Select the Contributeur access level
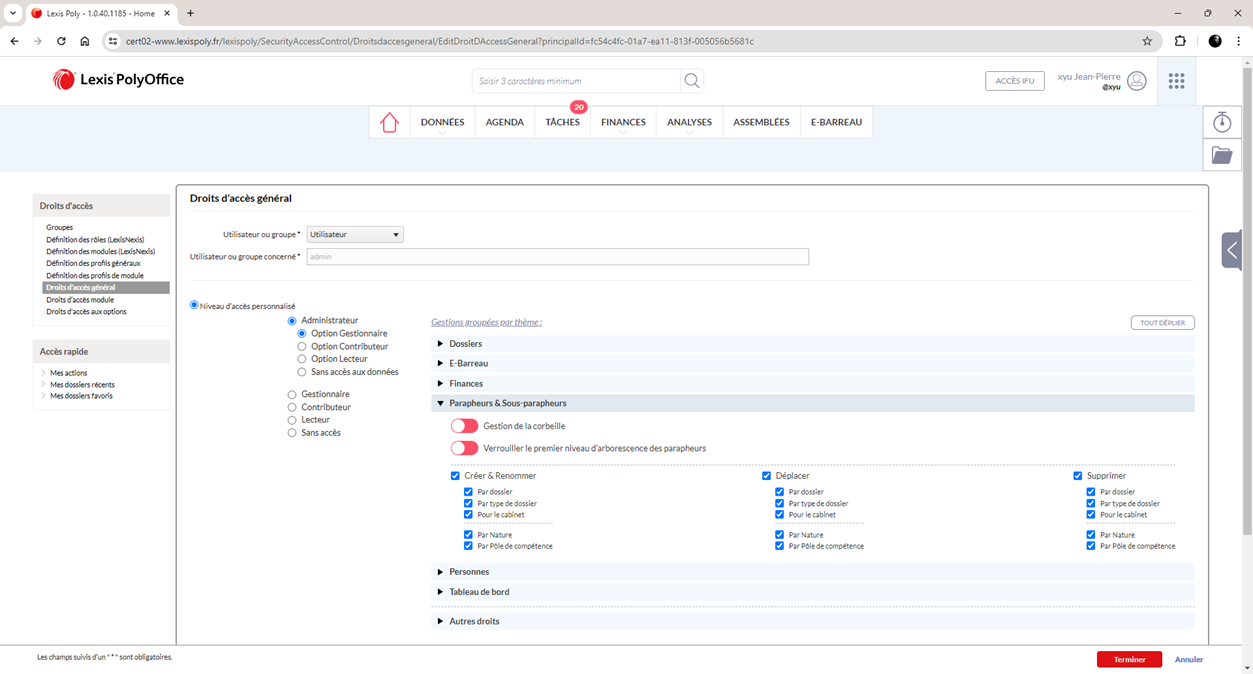This screenshot has width=1253, height=674. [x=292, y=407]
